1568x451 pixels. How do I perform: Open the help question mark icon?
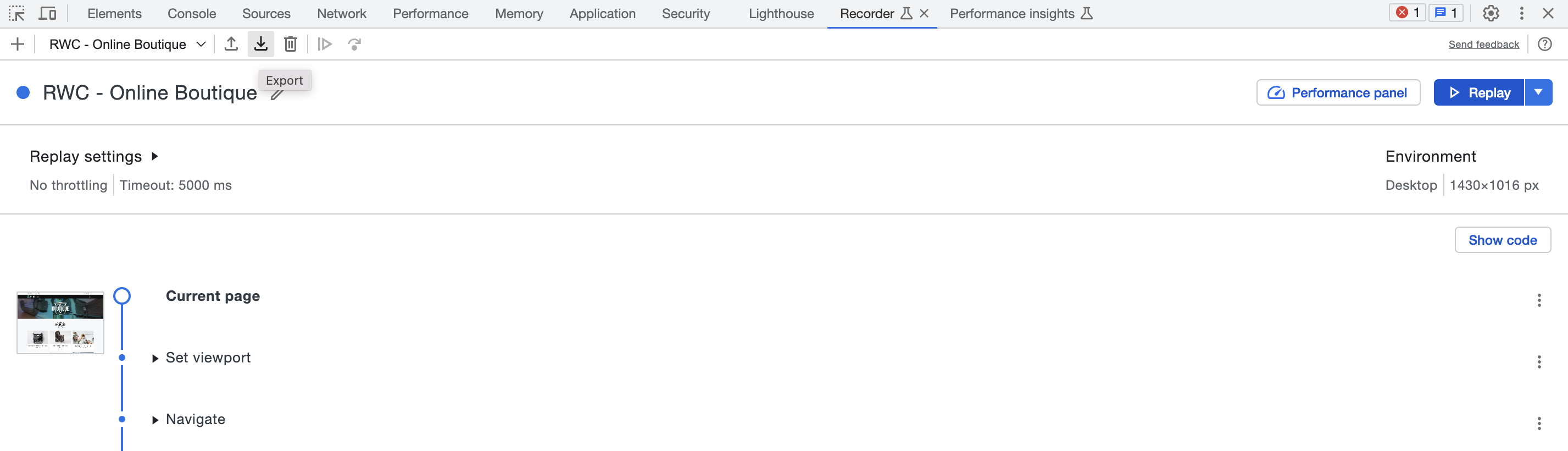click(x=1544, y=44)
